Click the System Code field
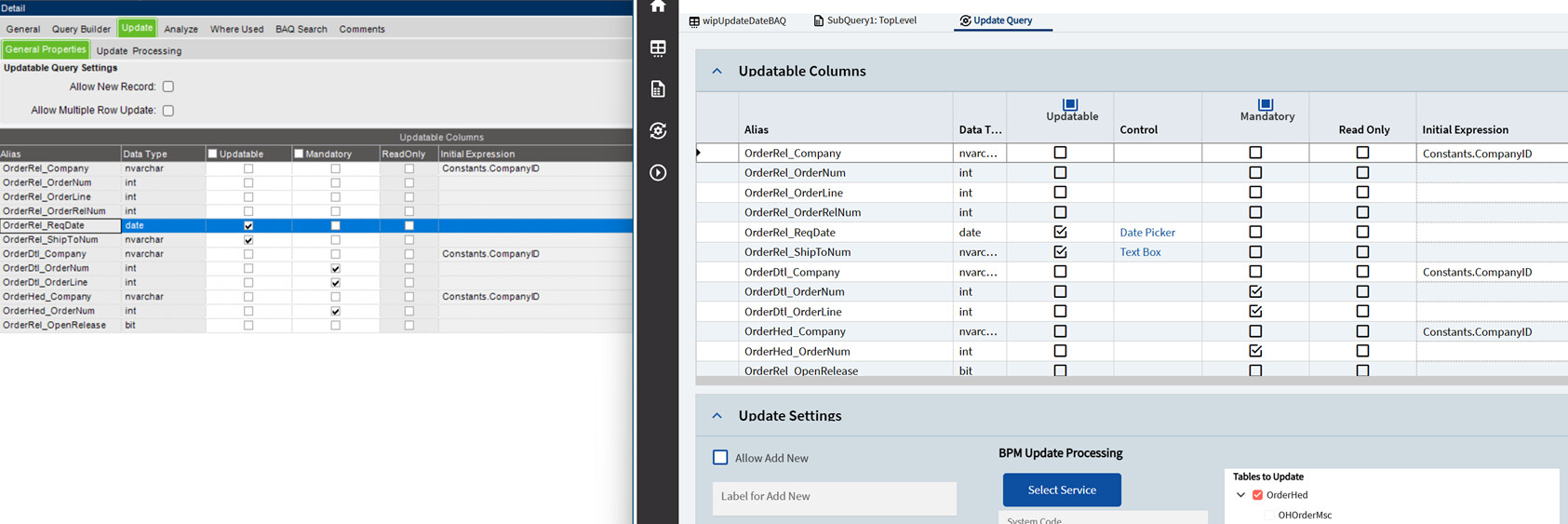1568x524 pixels. coord(1103,517)
